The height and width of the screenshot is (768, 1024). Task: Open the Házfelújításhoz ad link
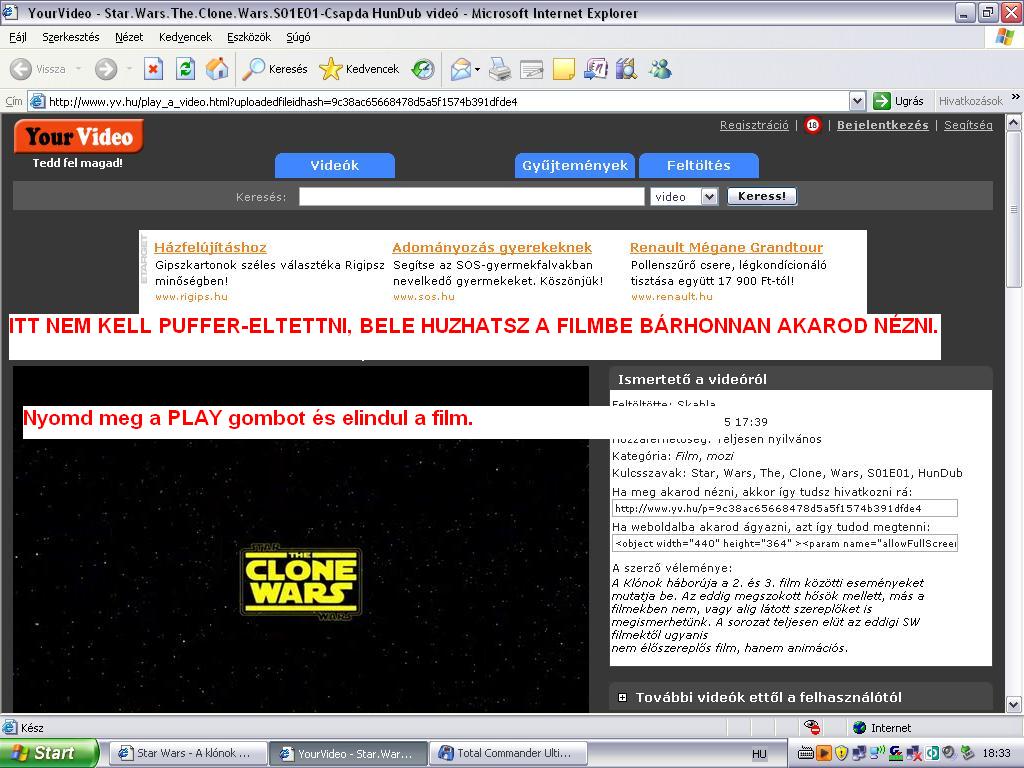(x=210, y=248)
